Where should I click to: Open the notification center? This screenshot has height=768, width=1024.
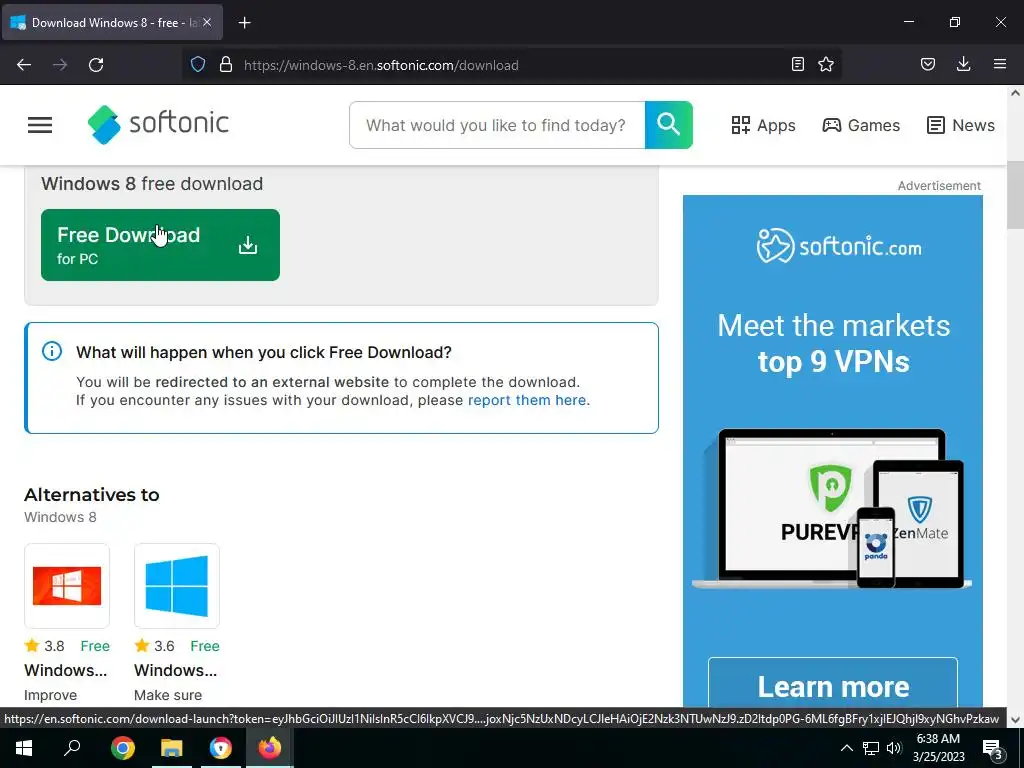coord(992,748)
